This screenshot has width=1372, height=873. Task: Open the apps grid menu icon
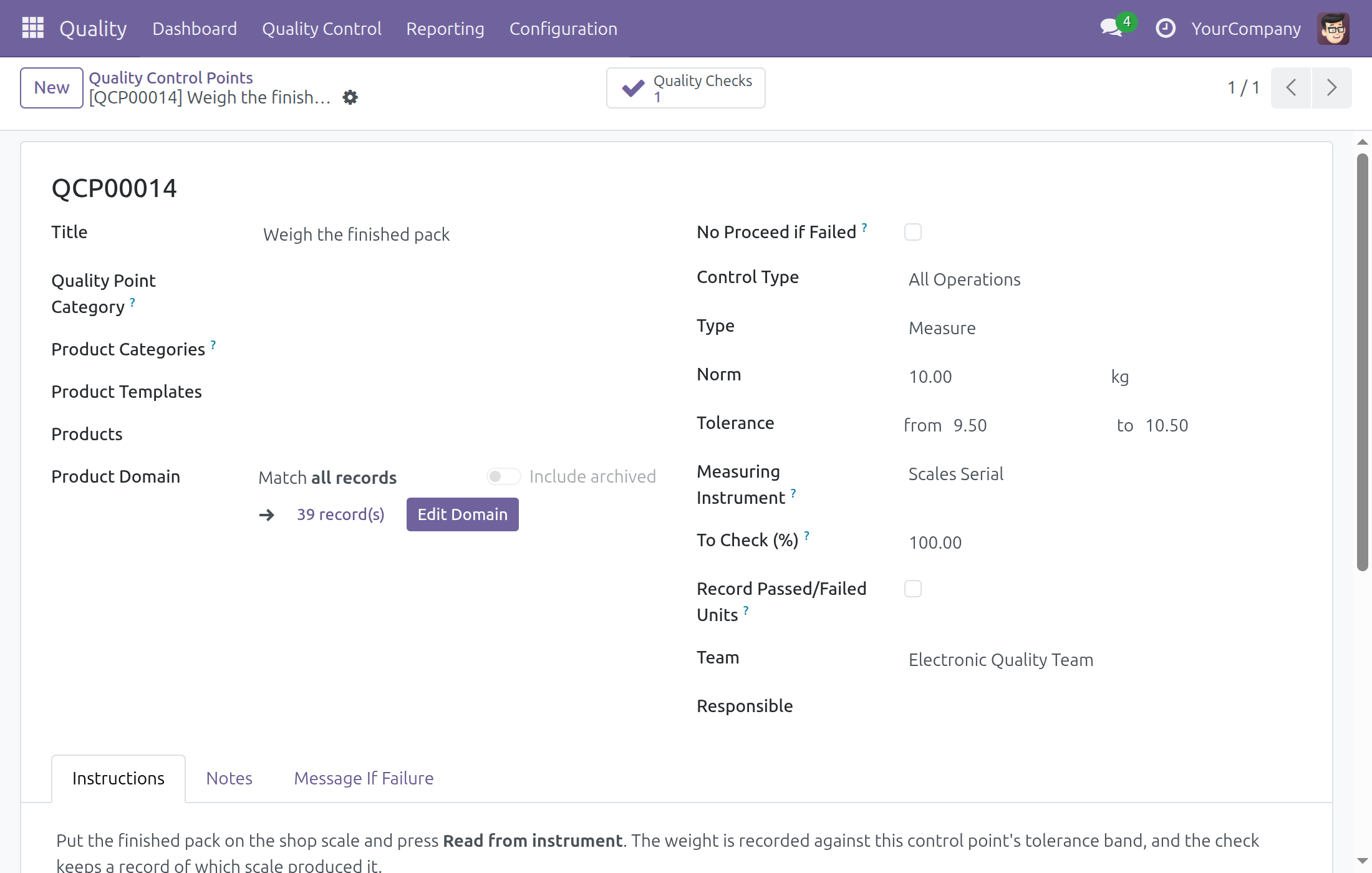tap(32, 28)
